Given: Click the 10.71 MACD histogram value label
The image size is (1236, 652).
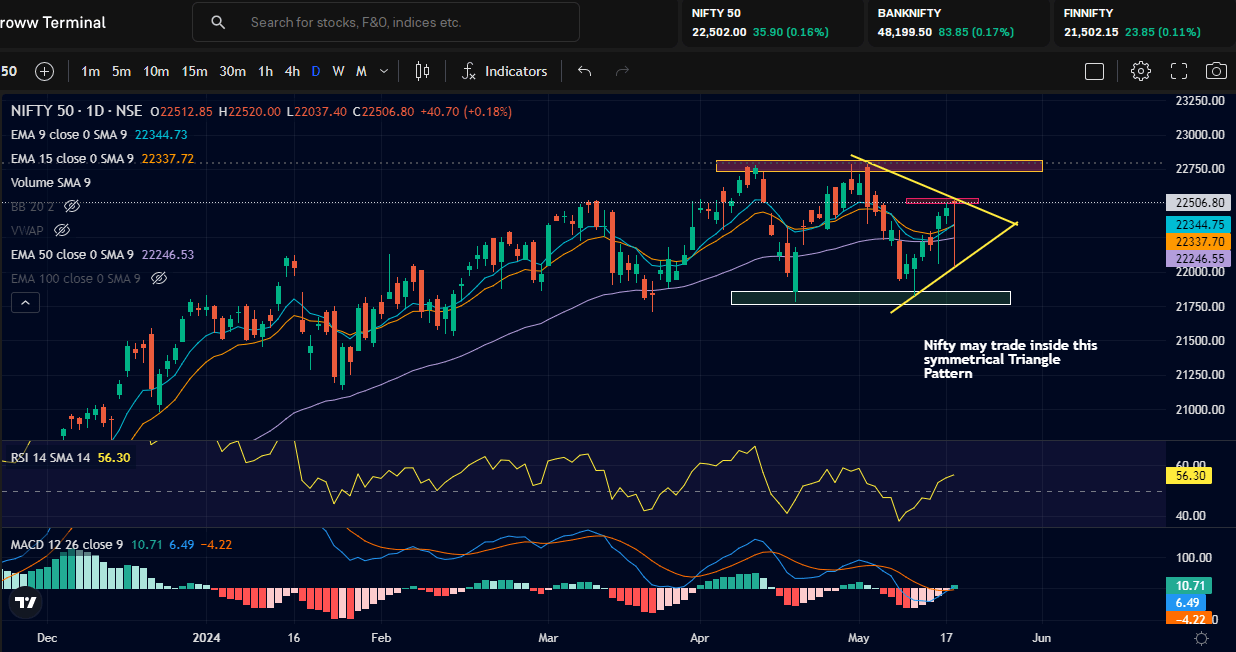Looking at the screenshot, I should pyautogui.click(x=1189, y=585).
